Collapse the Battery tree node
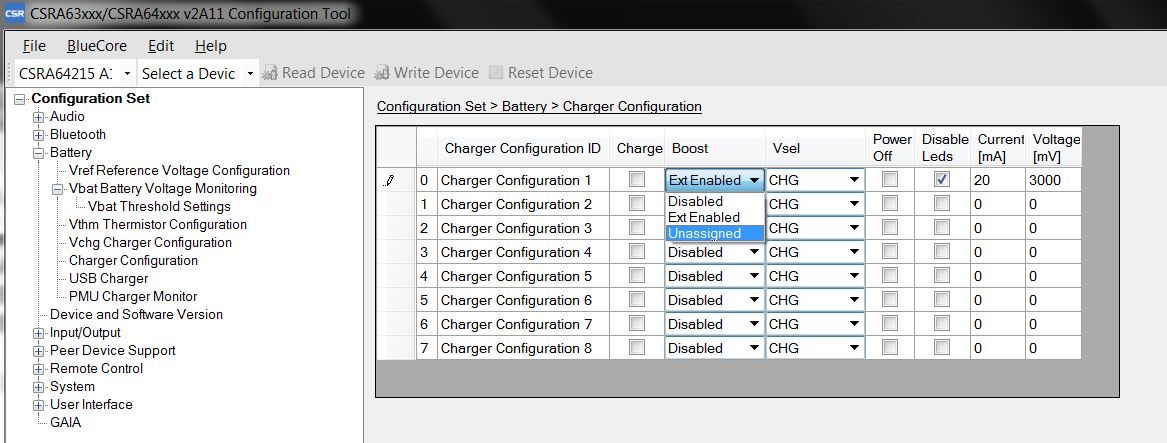 39,153
